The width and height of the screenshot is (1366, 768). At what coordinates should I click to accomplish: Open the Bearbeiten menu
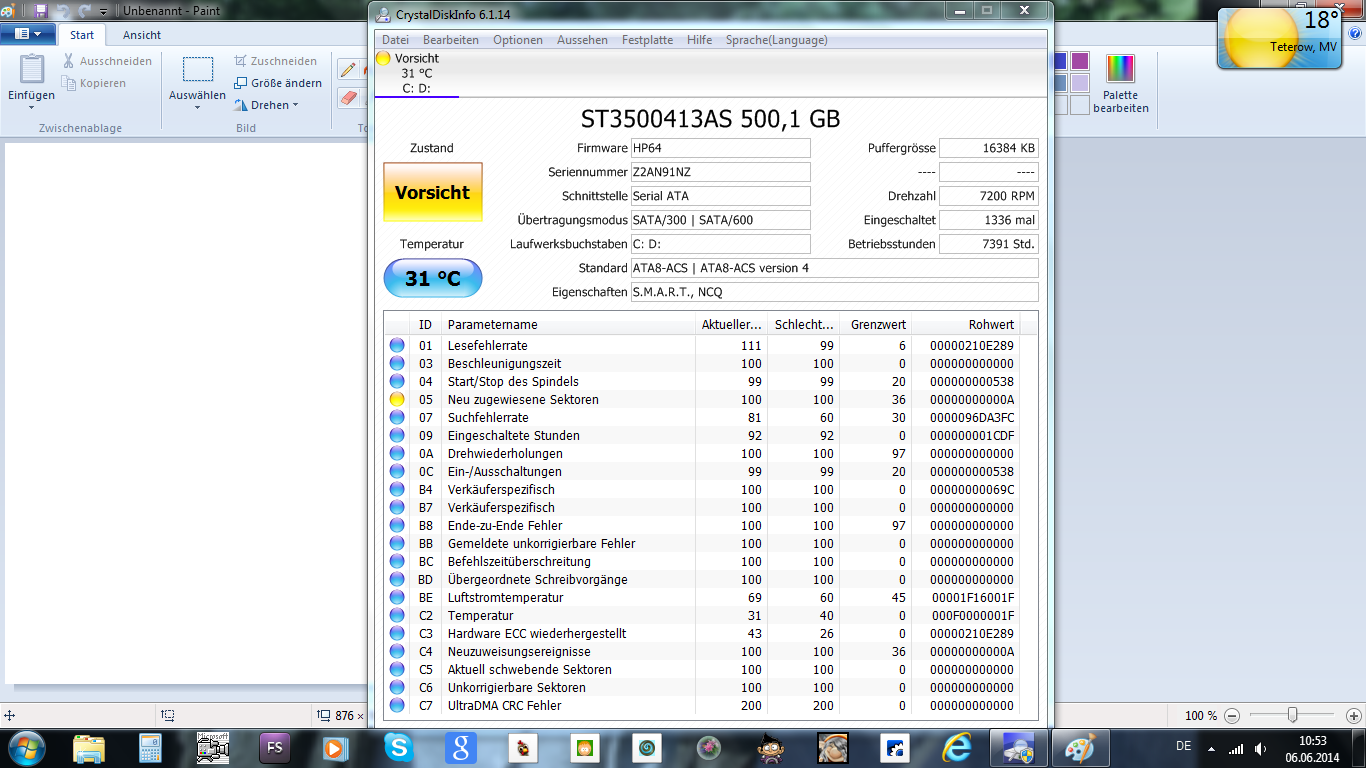(450, 40)
